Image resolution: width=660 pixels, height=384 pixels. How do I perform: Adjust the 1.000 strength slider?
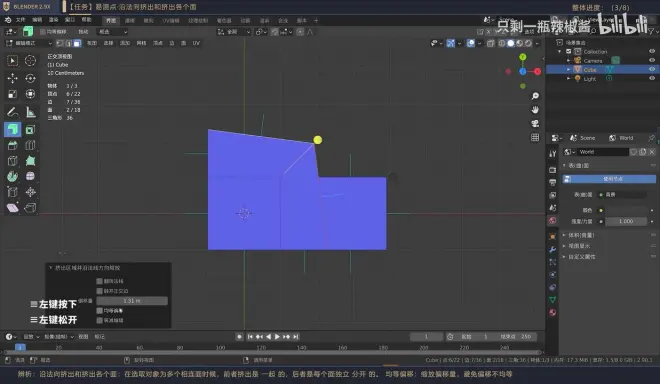coord(625,221)
